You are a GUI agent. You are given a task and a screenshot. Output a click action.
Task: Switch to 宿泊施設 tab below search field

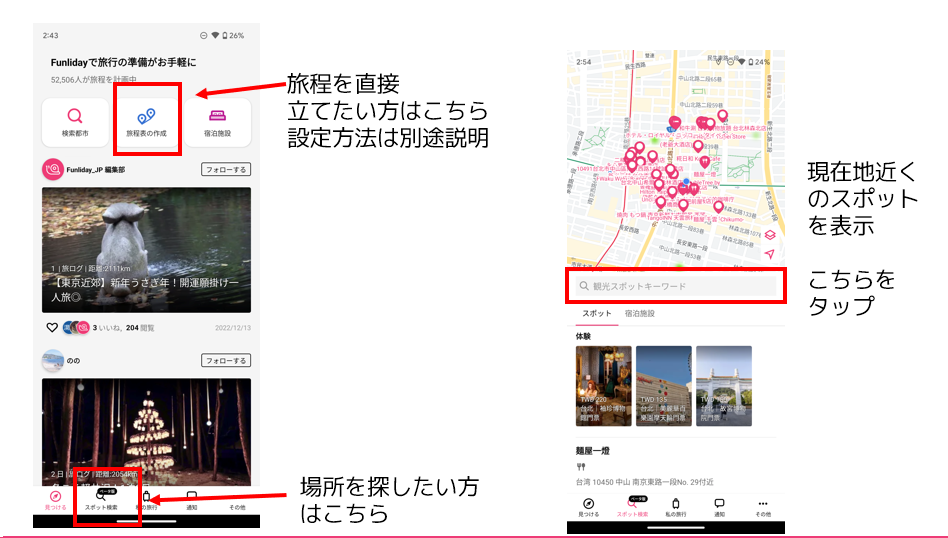click(x=640, y=314)
